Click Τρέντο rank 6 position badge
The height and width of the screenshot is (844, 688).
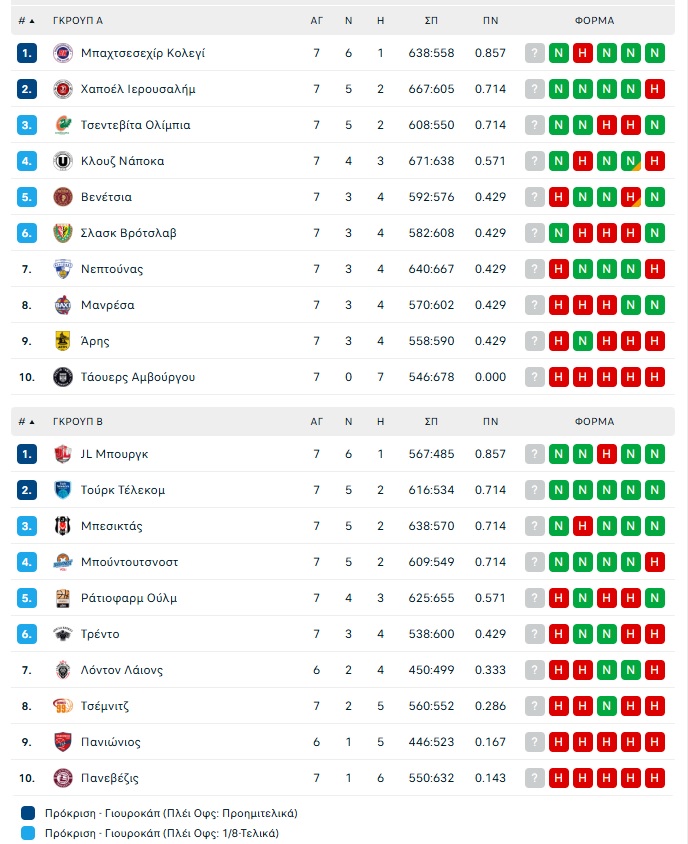pos(27,634)
